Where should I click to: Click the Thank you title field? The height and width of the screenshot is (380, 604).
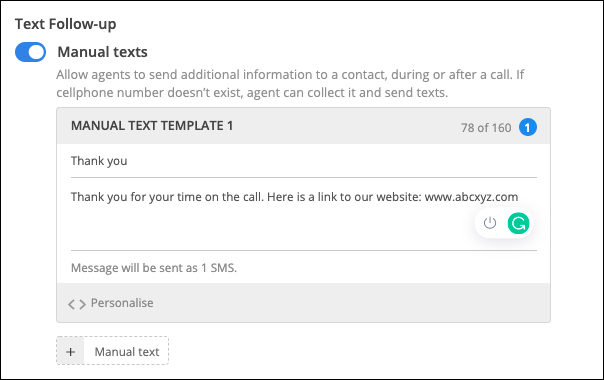point(304,161)
